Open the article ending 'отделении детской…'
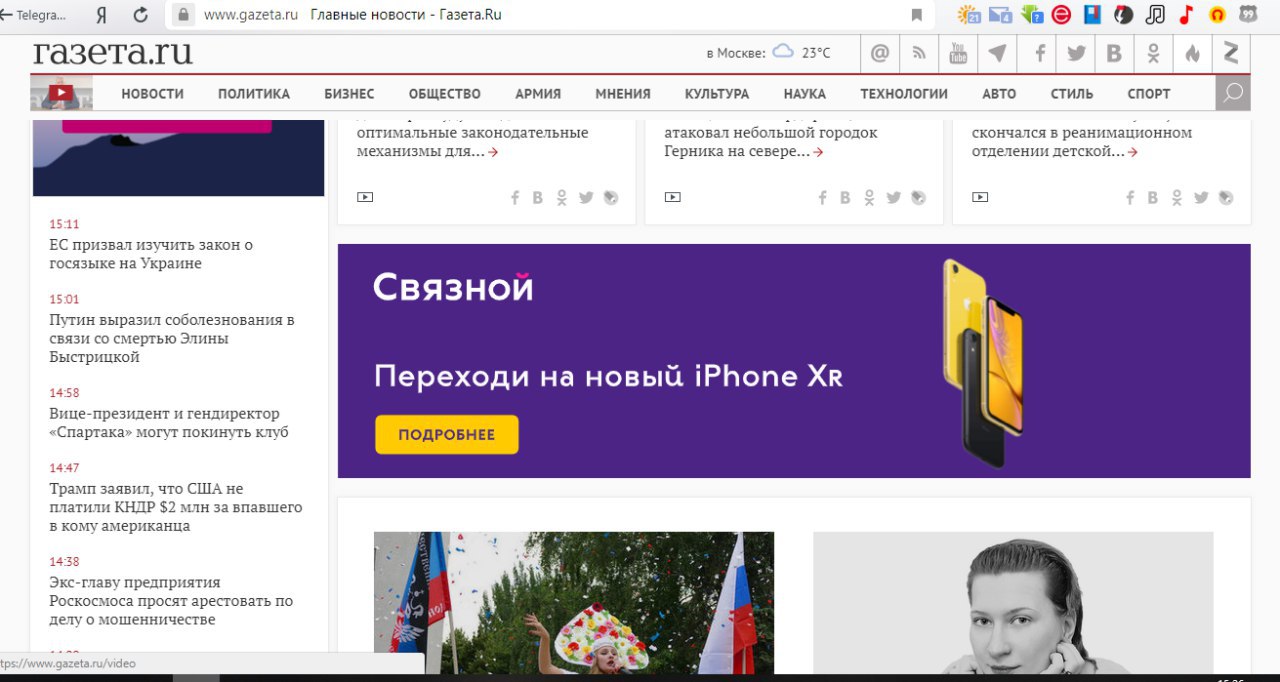 pyautogui.click(x=1082, y=142)
